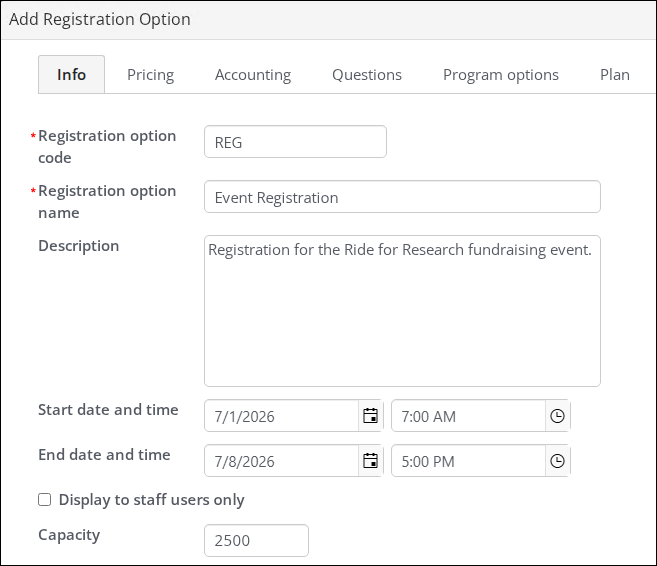Viewport: 657px width, 566px height.
Task: Go to the Questions tab
Action: 367,75
